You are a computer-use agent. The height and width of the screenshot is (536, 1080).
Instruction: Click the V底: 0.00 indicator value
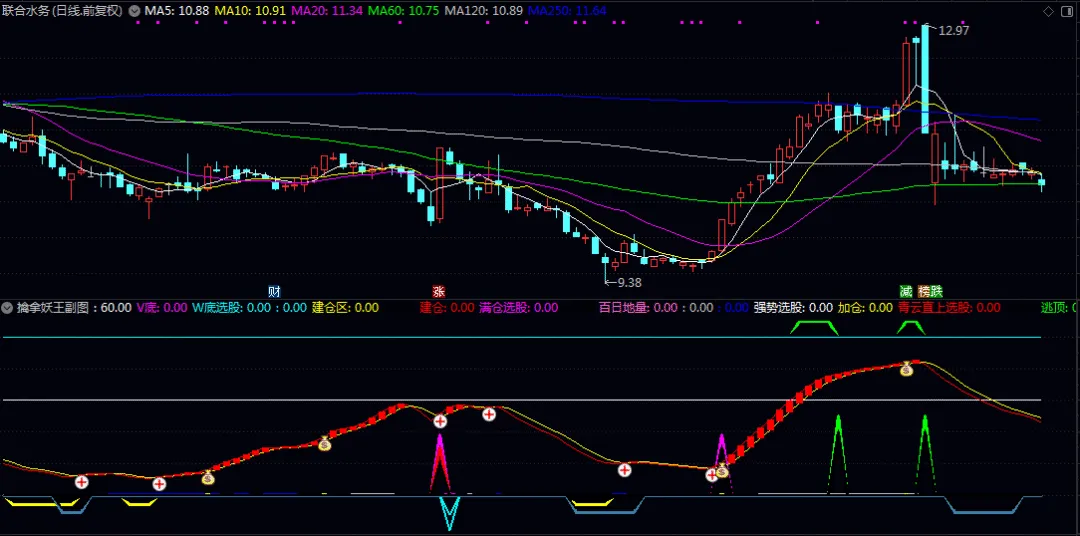(x=162, y=307)
